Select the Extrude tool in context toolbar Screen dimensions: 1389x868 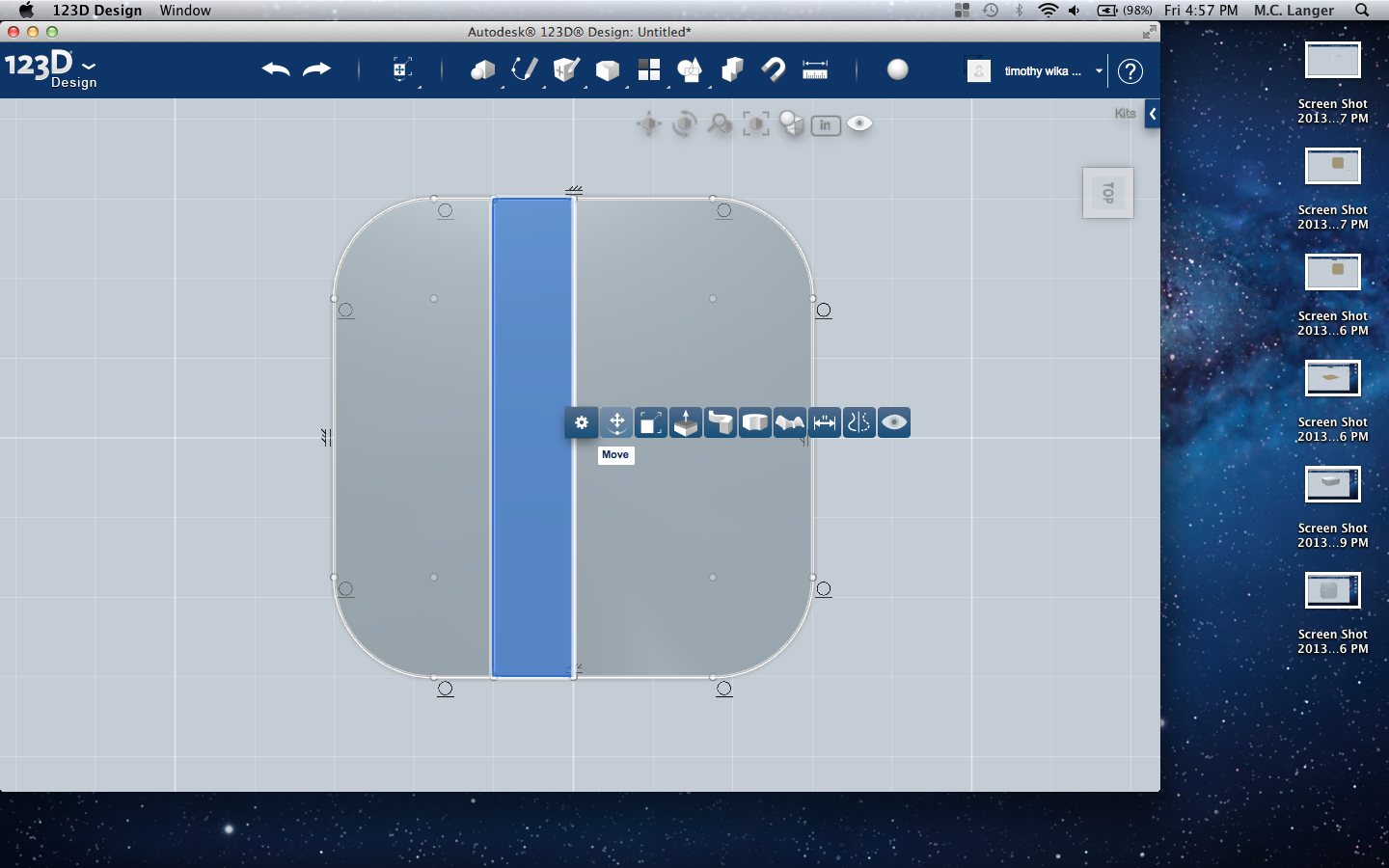coord(686,422)
